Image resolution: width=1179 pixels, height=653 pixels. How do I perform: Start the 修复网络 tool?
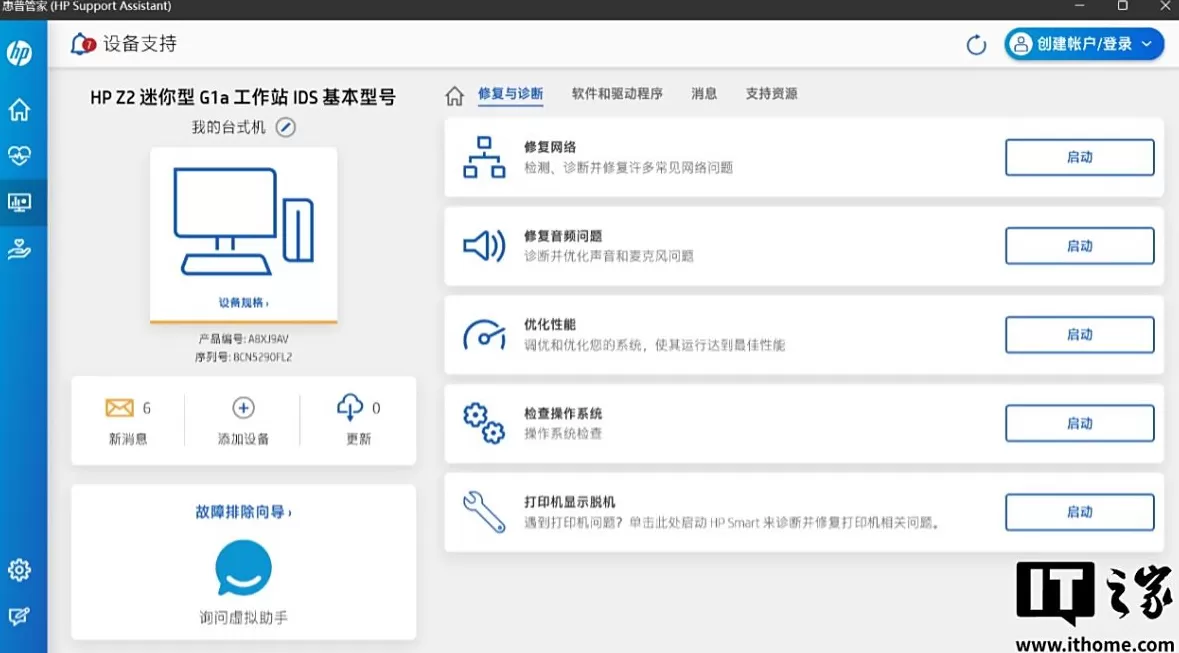[x=1079, y=158]
